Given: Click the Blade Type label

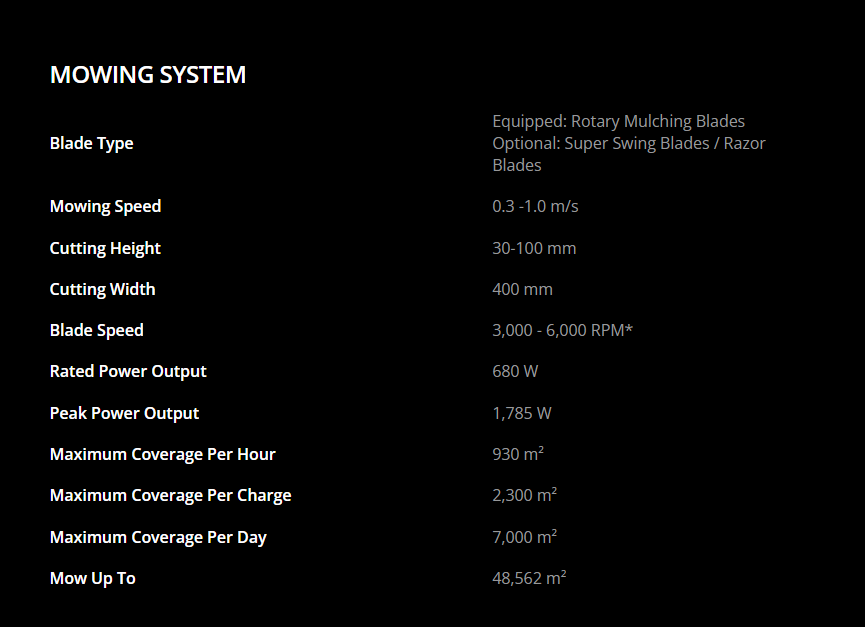Looking at the screenshot, I should (x=92, y=143).
